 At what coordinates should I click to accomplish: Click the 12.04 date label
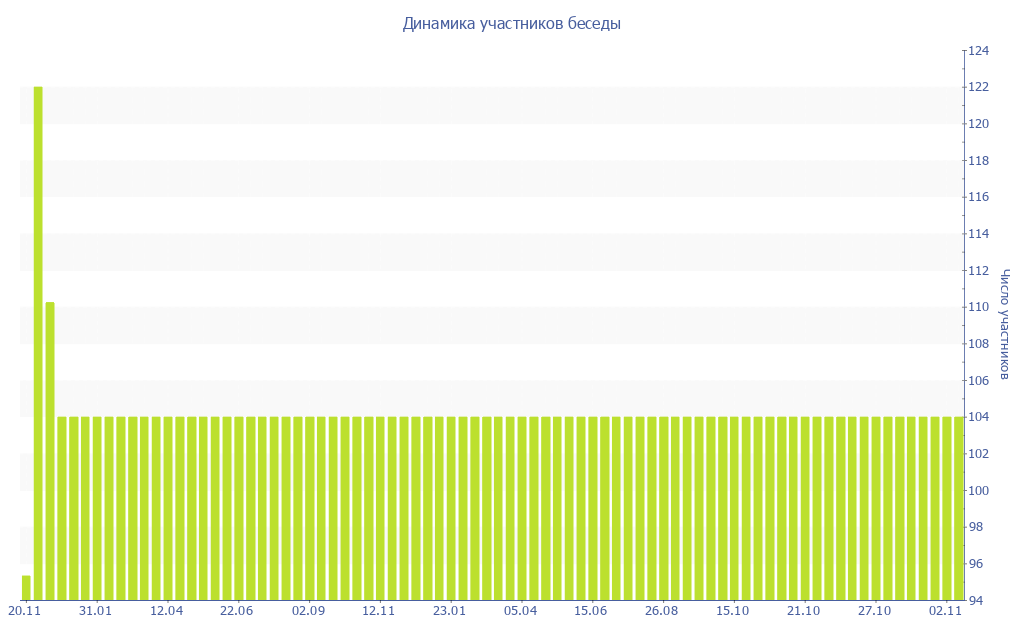coord(166,610)
